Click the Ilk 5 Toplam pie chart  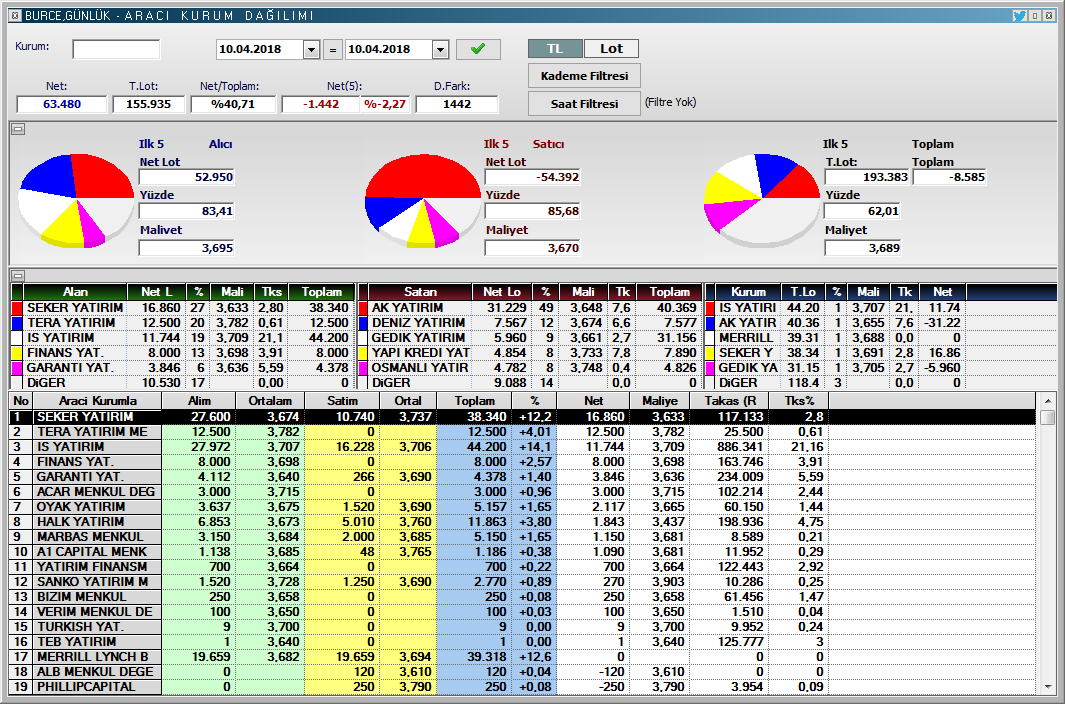(762, 200)
